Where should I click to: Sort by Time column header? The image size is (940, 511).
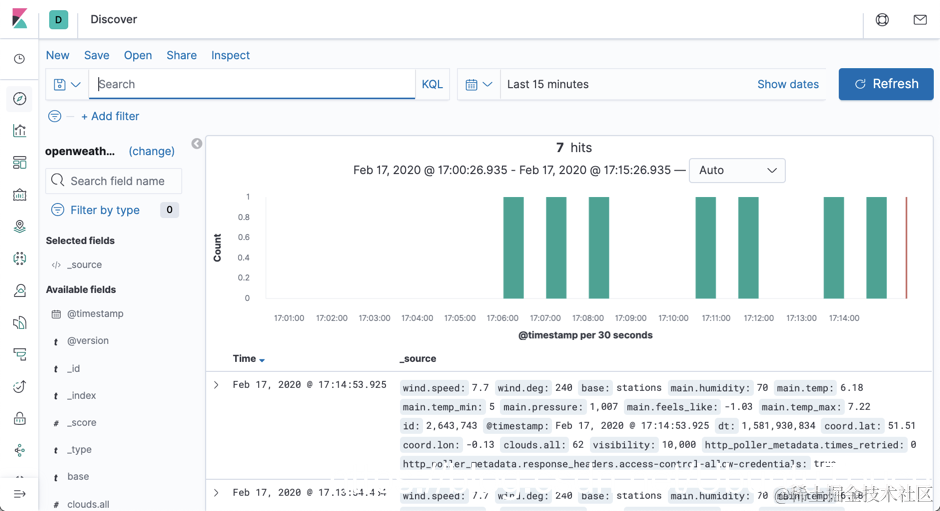pos(249,359)
